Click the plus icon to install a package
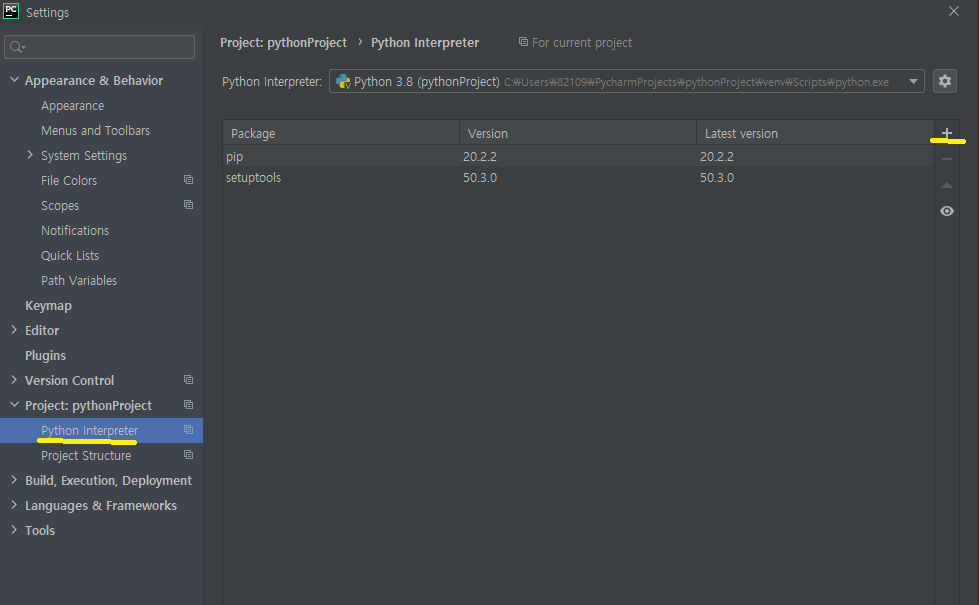Screen dimensions: 979x605 click(x=947, y=133)
